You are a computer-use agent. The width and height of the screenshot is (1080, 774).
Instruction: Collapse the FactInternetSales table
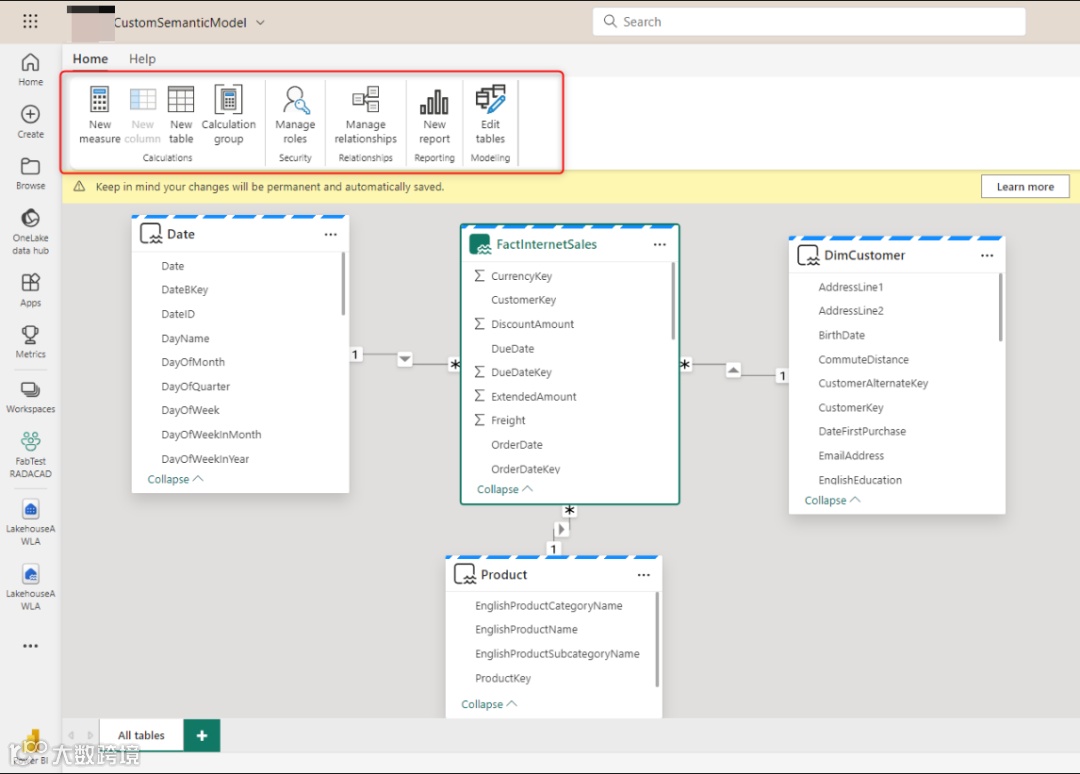pos(505,490)
